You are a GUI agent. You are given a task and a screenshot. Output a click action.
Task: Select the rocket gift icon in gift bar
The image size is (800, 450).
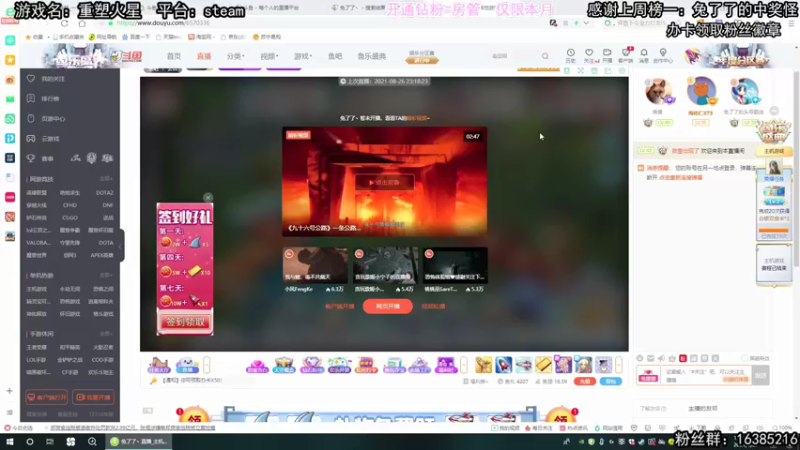click(x=504, y=365)
